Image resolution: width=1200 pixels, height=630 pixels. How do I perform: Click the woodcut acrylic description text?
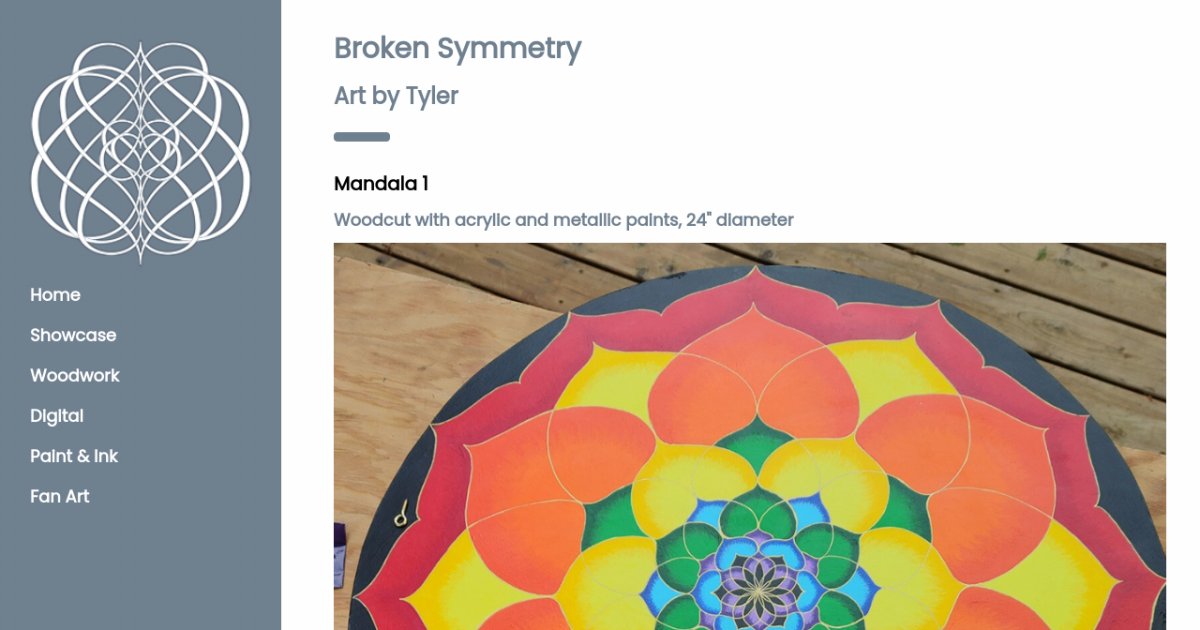(x=564, y=220)
